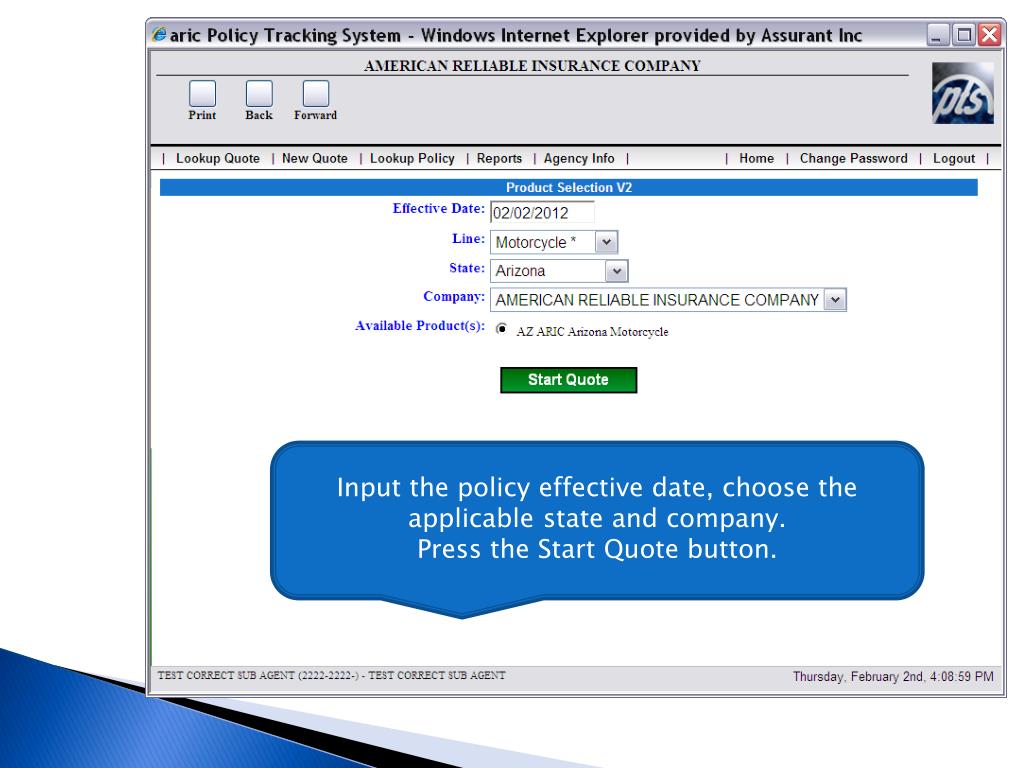The width and height of the screenshot is (1024, 768).
Task: Click the PTS logo image
Action: pos(963,93)
